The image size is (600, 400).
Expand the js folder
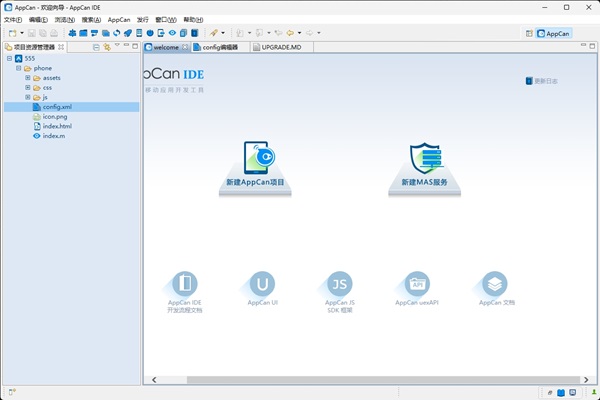coord(28,97)
